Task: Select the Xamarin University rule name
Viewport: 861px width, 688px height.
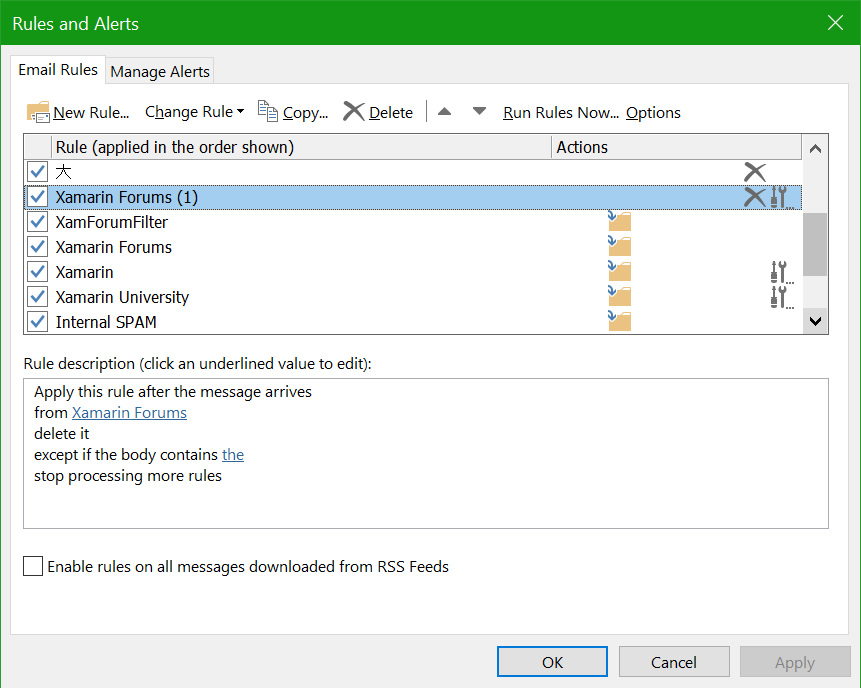Action: pyautogui.click(x=122, y=297)
